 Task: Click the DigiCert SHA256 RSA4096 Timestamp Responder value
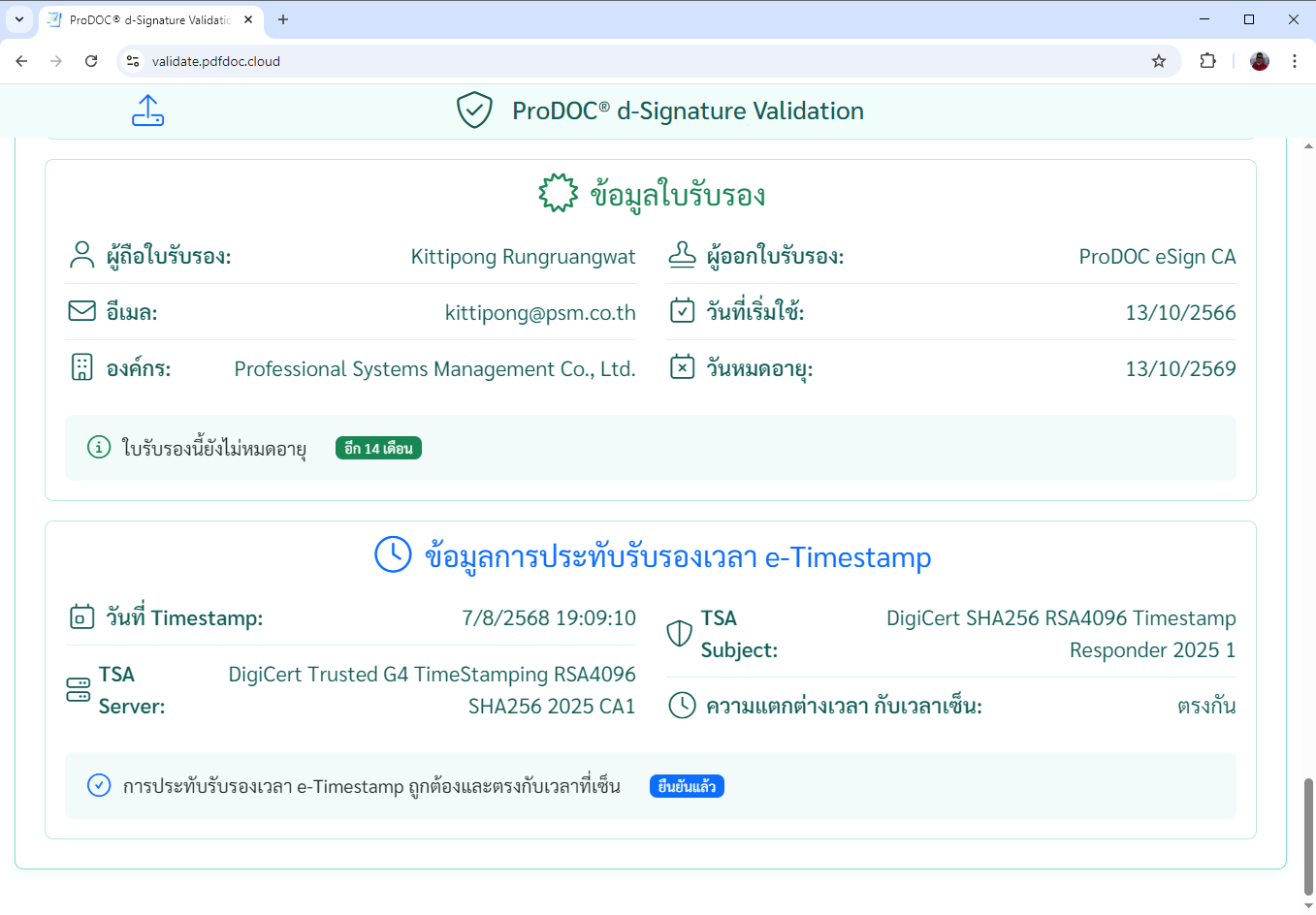tap(1061, 634)
